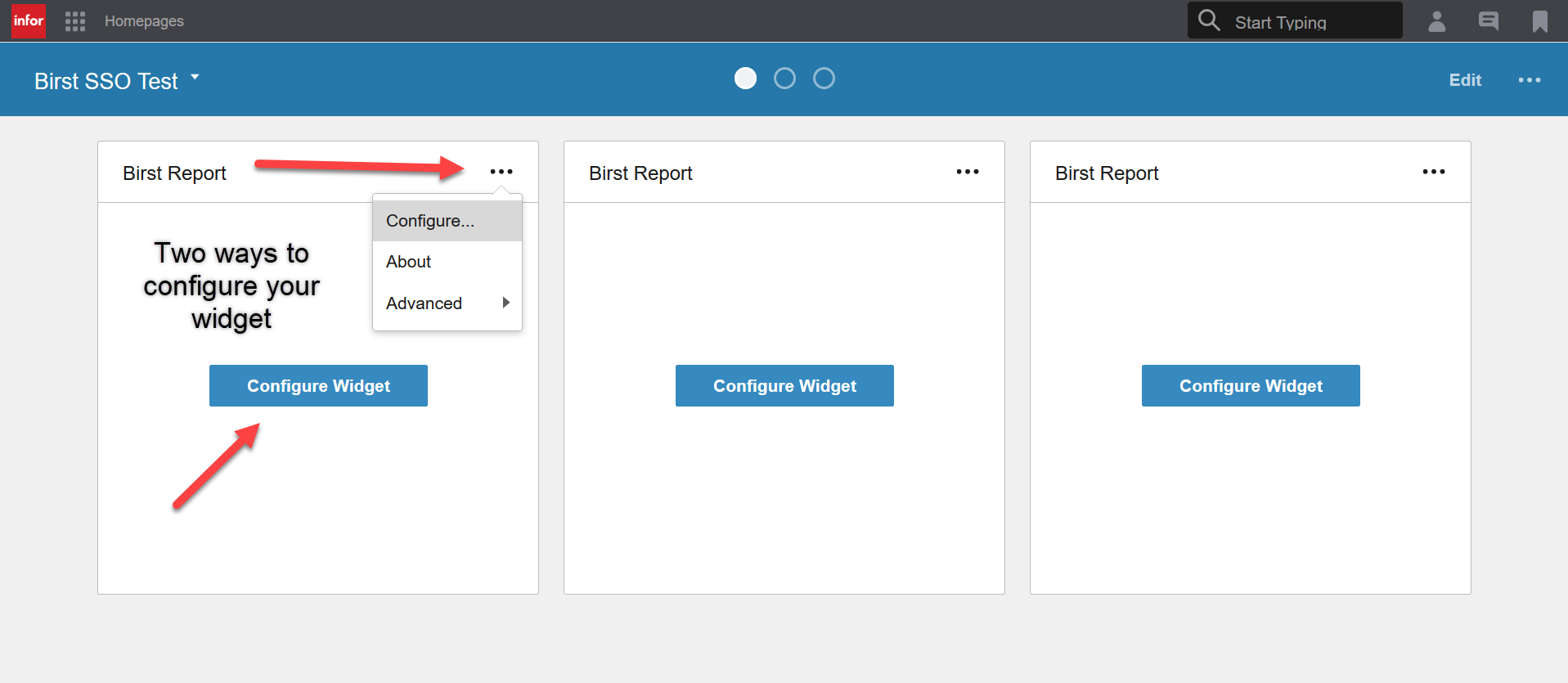Expand the Birst SSO Test page dropdown
Image resolution: width=1568 pixels, height=683 pixels.
195,78
